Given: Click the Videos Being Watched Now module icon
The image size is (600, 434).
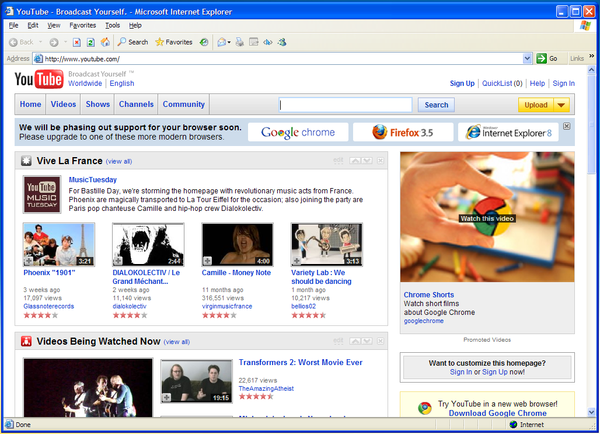Looking at the screenshot, I should point(26,341).
